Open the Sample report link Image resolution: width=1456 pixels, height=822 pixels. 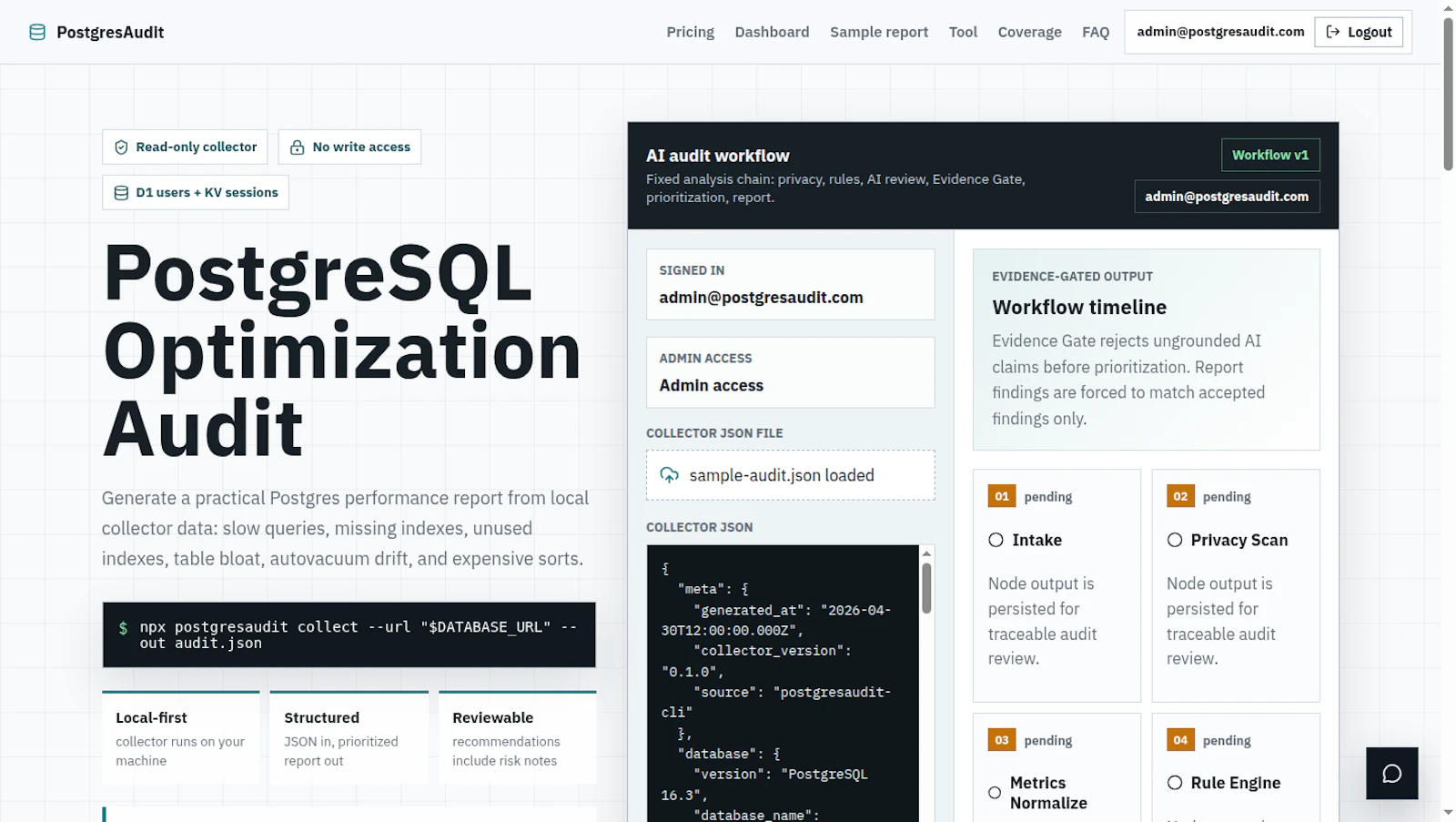[x=879, y=32]
